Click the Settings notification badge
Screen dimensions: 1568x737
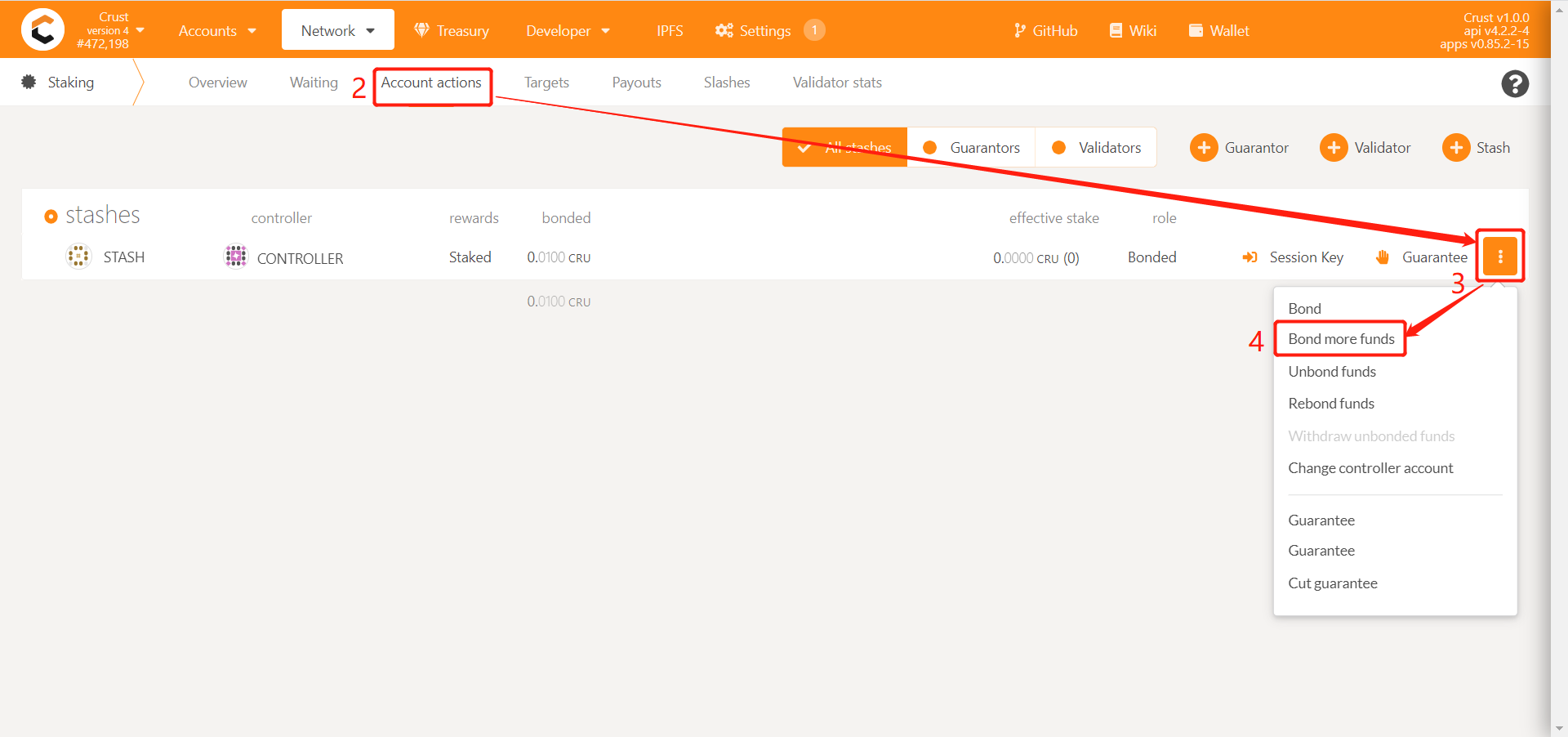[x=814, y=30]
